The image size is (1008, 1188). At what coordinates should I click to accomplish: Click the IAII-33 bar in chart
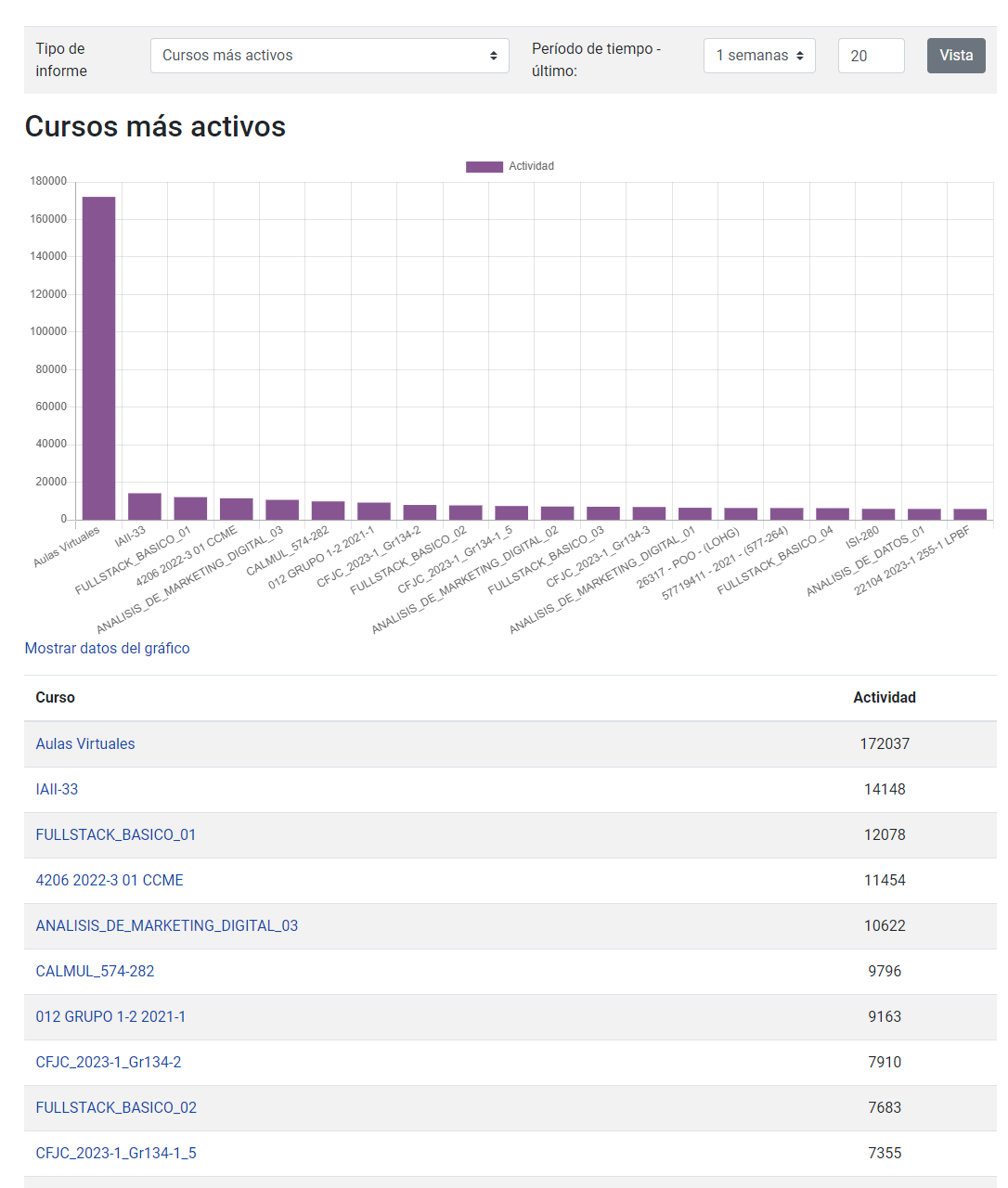[x=145, y=507]
